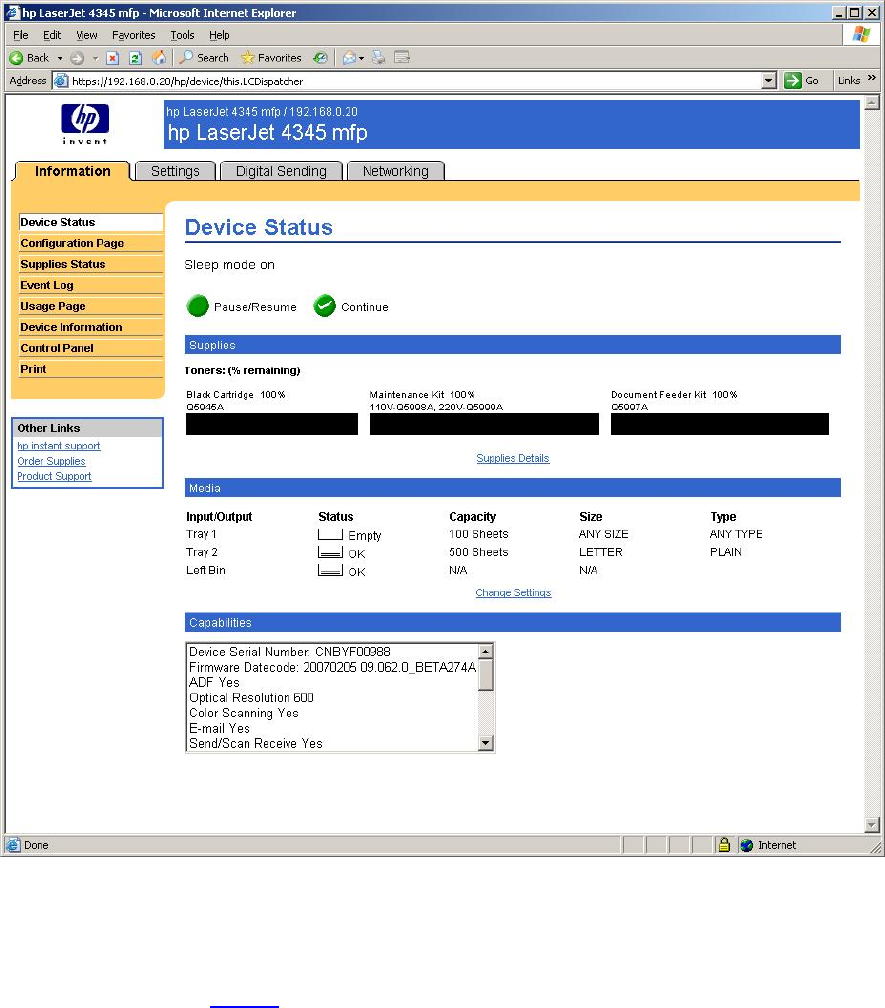Screen dimensions: 885x1008
Task: Open the Back history dropdown arrow
Action: pos(60,58)
